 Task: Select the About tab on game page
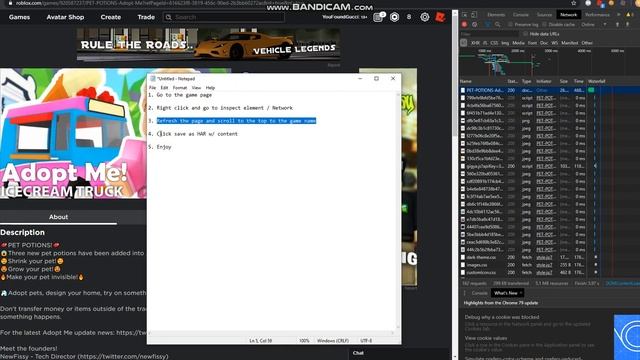coord(58,217)
